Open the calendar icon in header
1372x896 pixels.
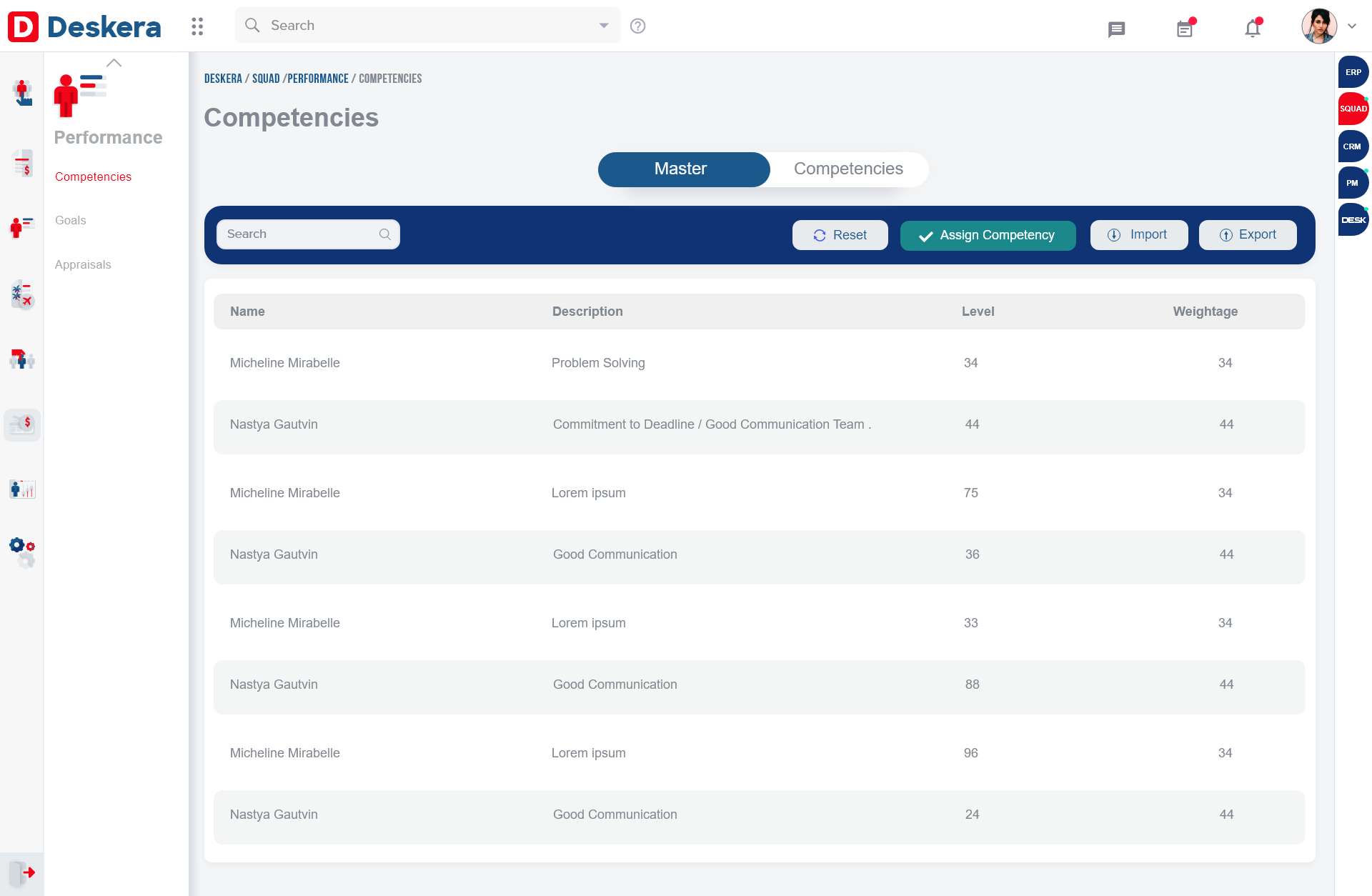pos(1185,29)
